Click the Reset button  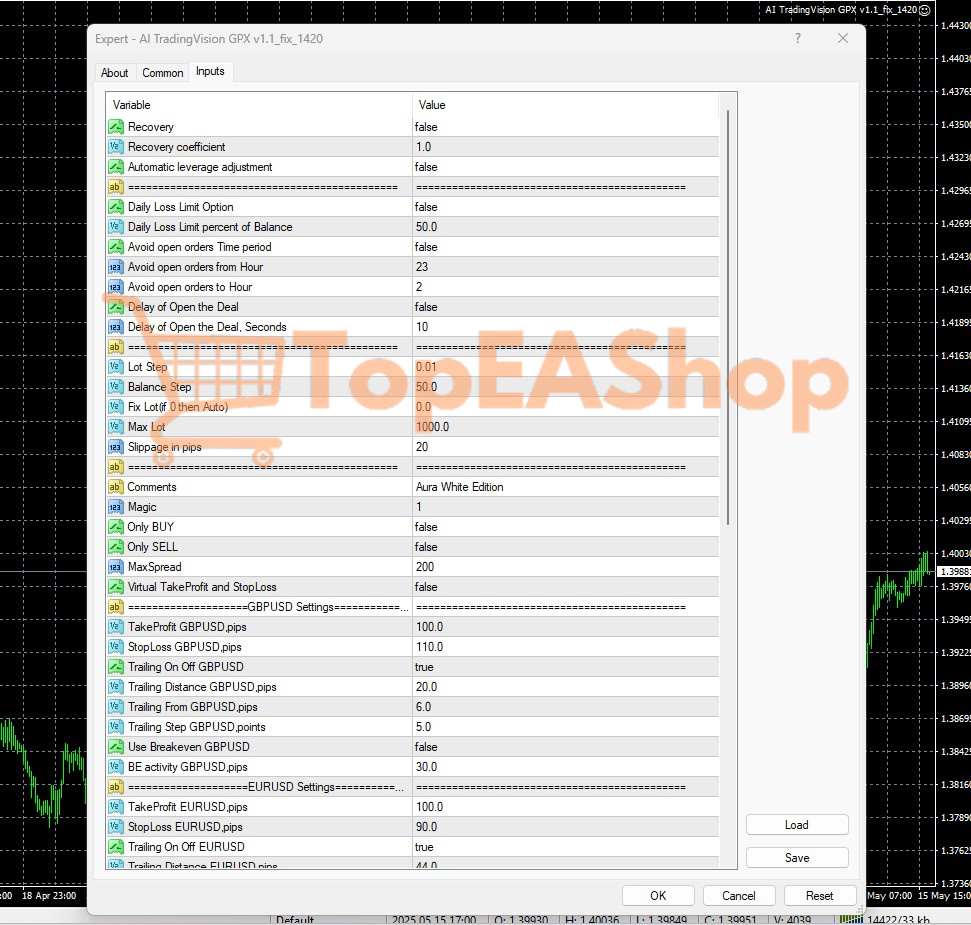pyautogui.click(x=819, y=895)
